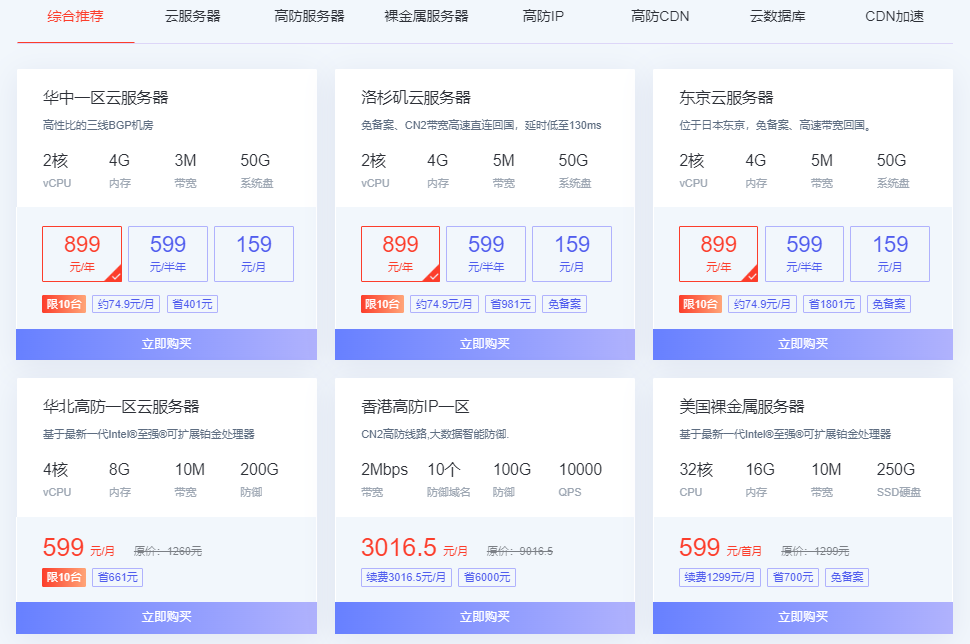Click the 华中一区云服务器 title
Image resolution: width=970 pixels, height=644 pixels.
pyautogui.click(x=106, y=98)
